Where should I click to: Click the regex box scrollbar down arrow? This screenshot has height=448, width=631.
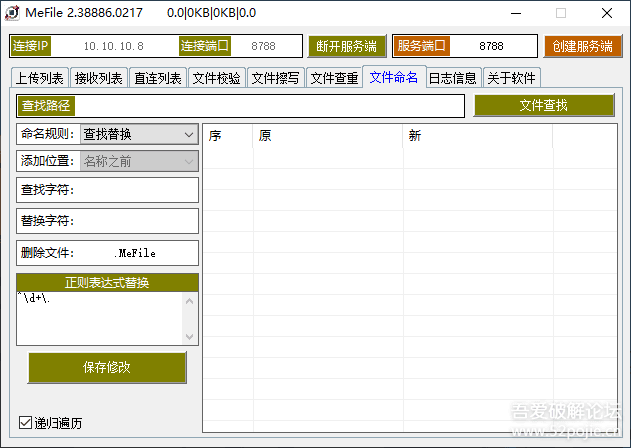click(190, 337)
